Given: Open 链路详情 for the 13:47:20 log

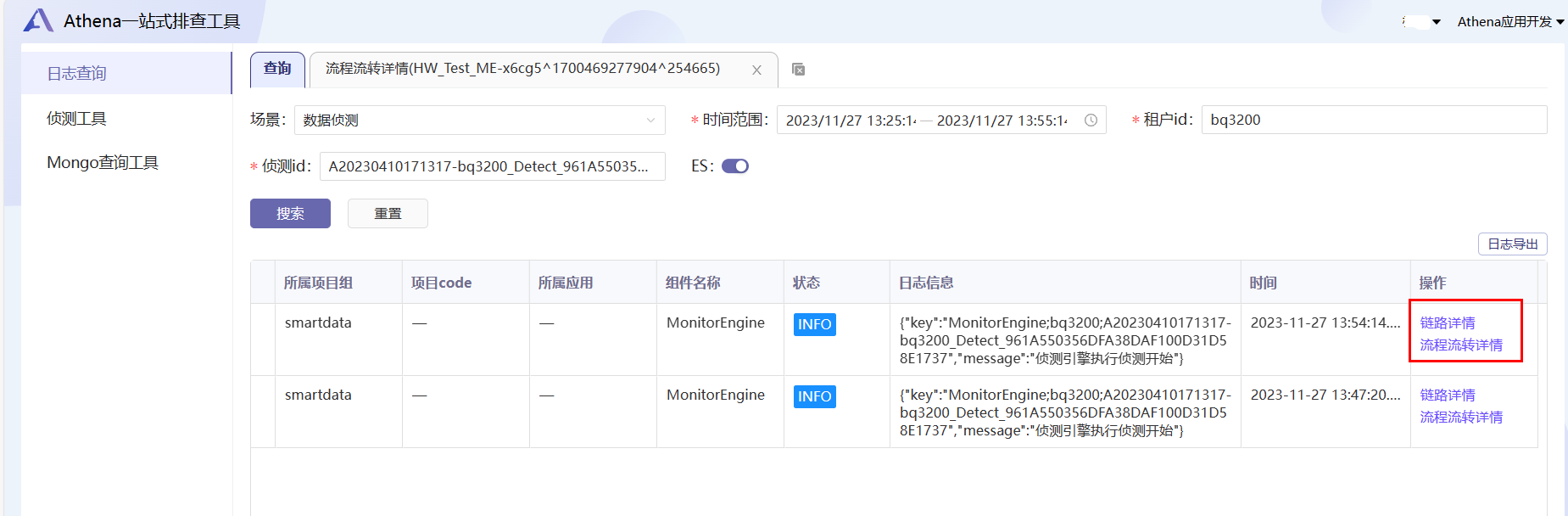Looking at the screenshot, I should pos(1448,395).
